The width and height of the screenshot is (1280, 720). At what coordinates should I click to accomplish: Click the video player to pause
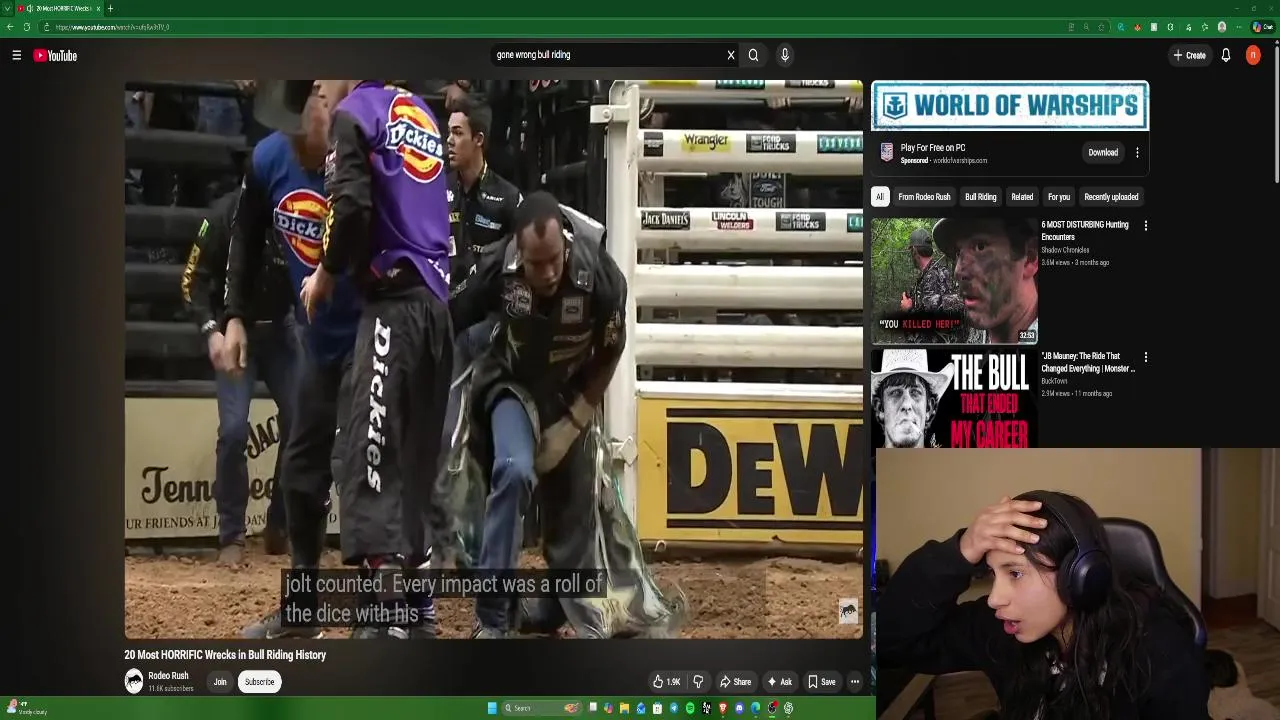(493, 359)
